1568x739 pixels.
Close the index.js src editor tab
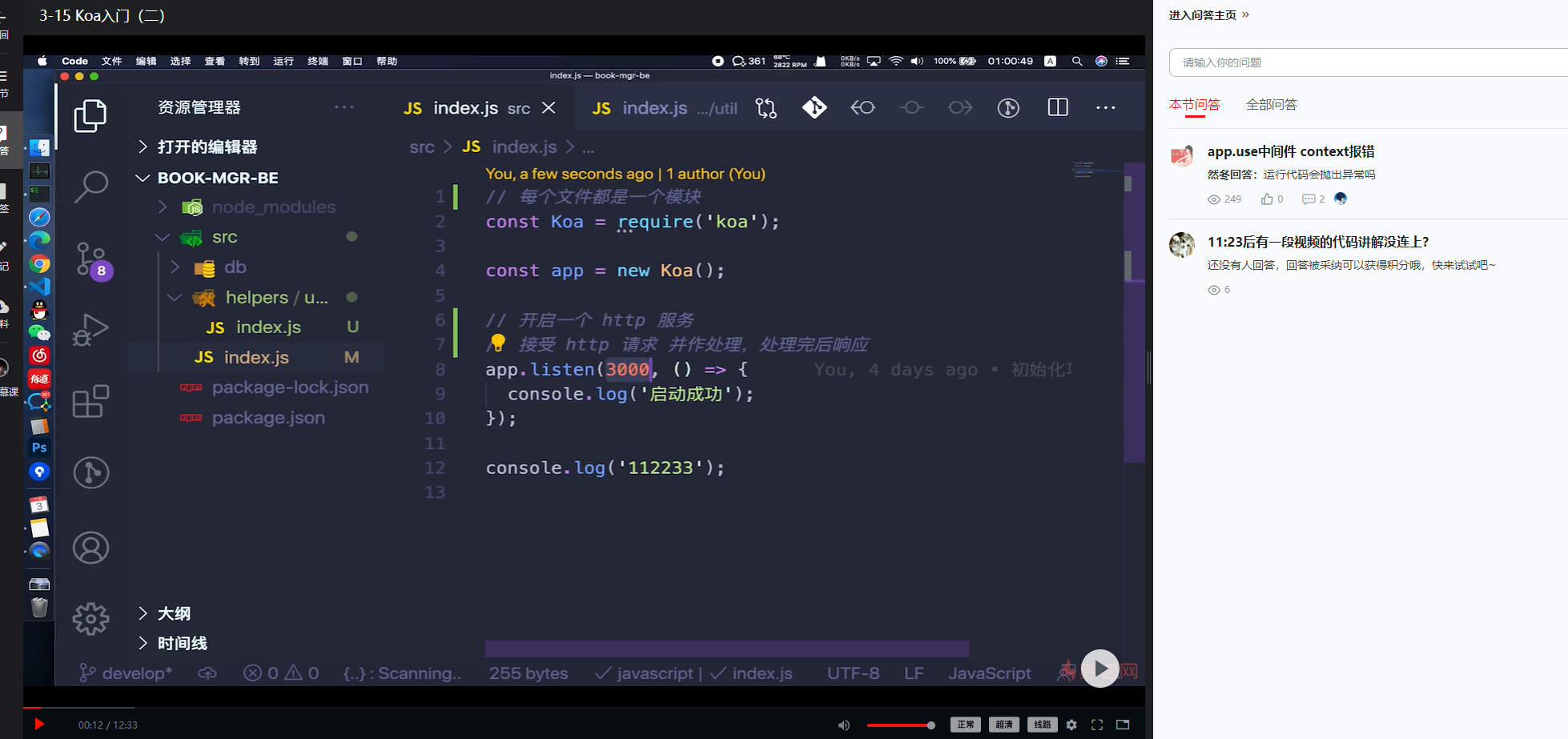coord(549,107)
